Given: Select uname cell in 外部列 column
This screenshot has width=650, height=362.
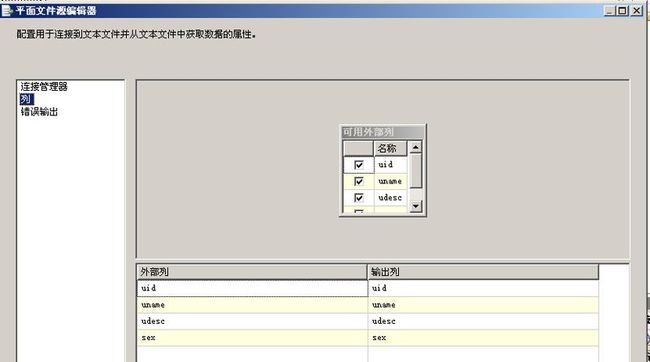Looking at the screenshot, I should pos(252,305).
